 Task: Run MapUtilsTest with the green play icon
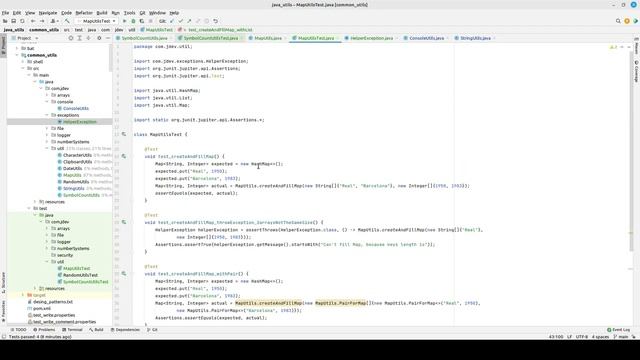tap(124, 21)
